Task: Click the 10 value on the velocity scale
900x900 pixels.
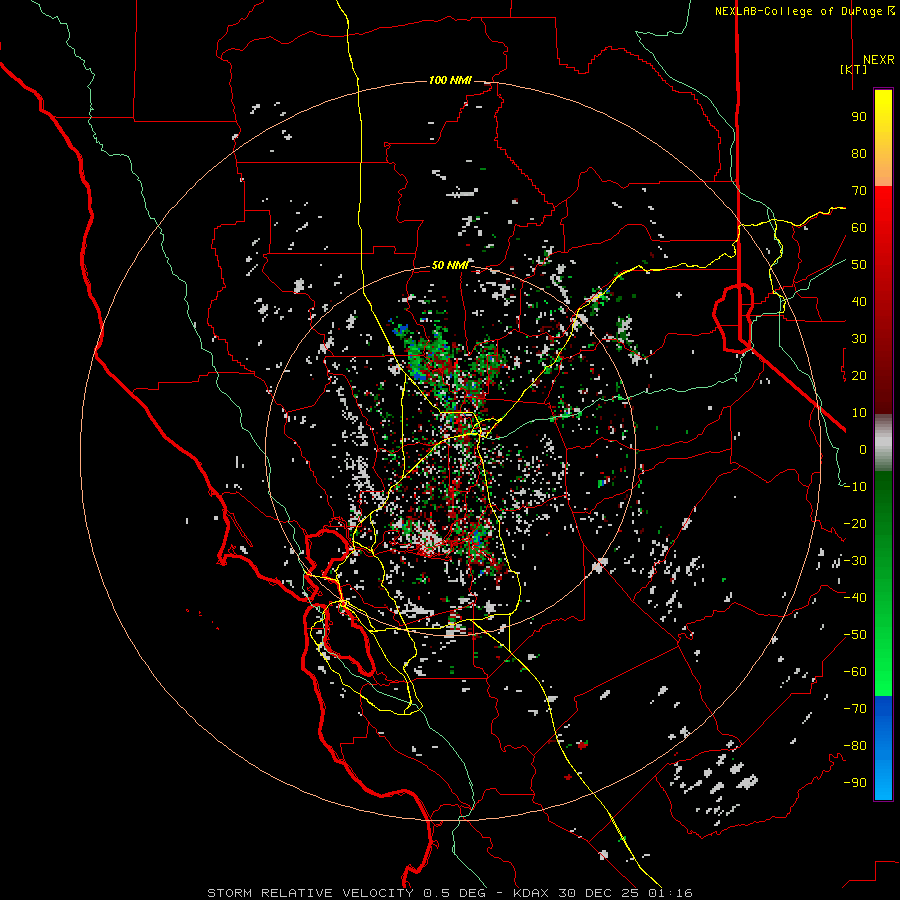Action: (x=859, y=413)
